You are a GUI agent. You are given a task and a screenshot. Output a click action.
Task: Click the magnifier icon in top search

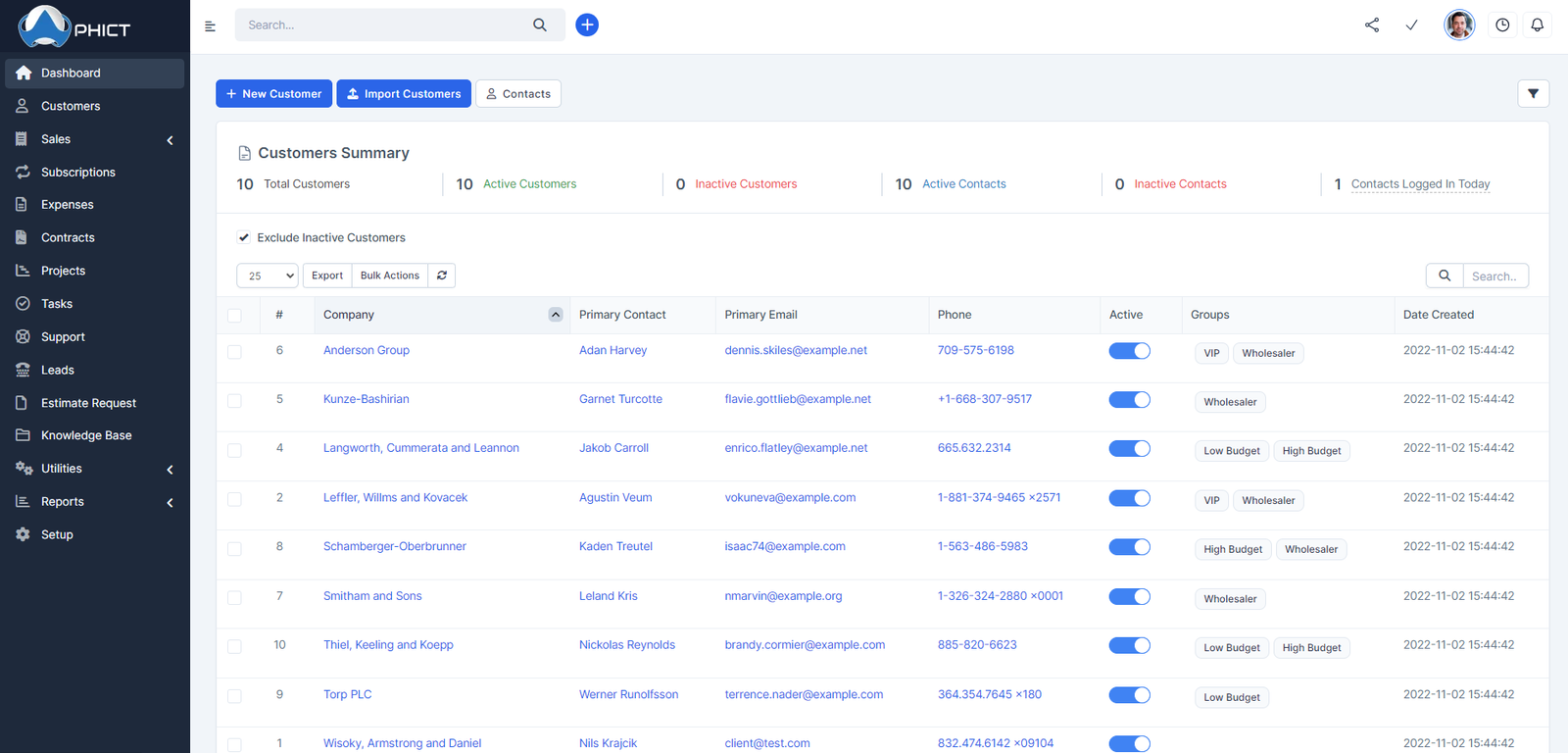point(540,25)
